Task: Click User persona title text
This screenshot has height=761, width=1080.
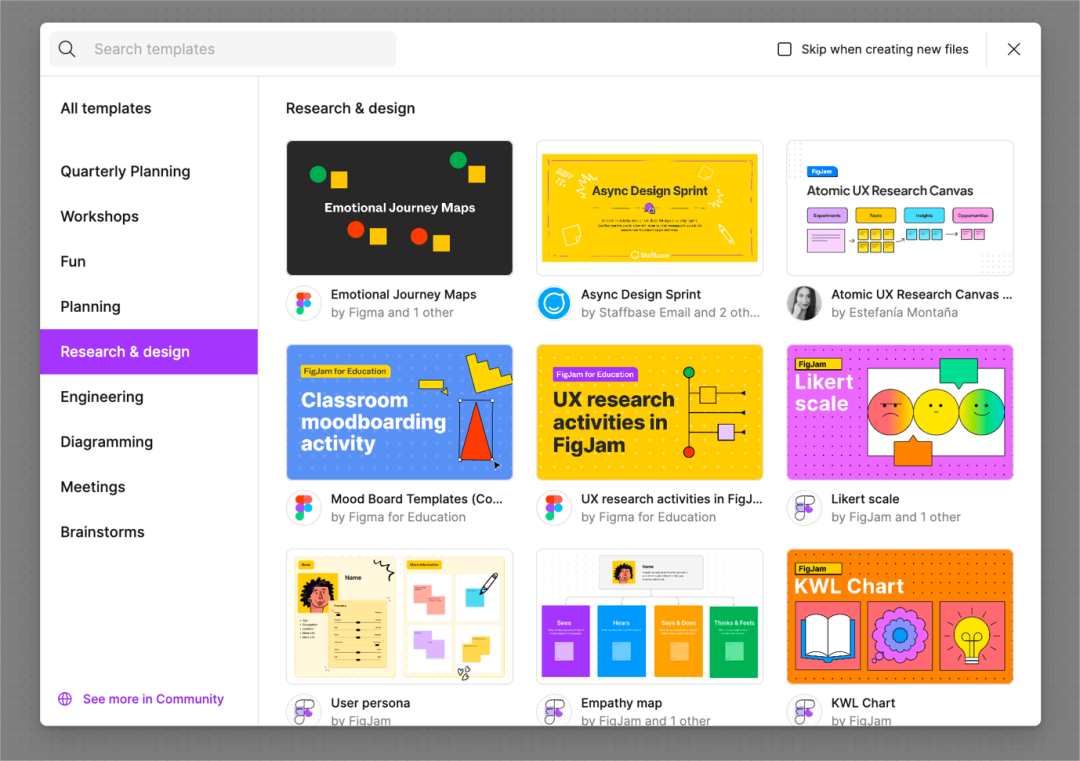Action: (371, 703)
